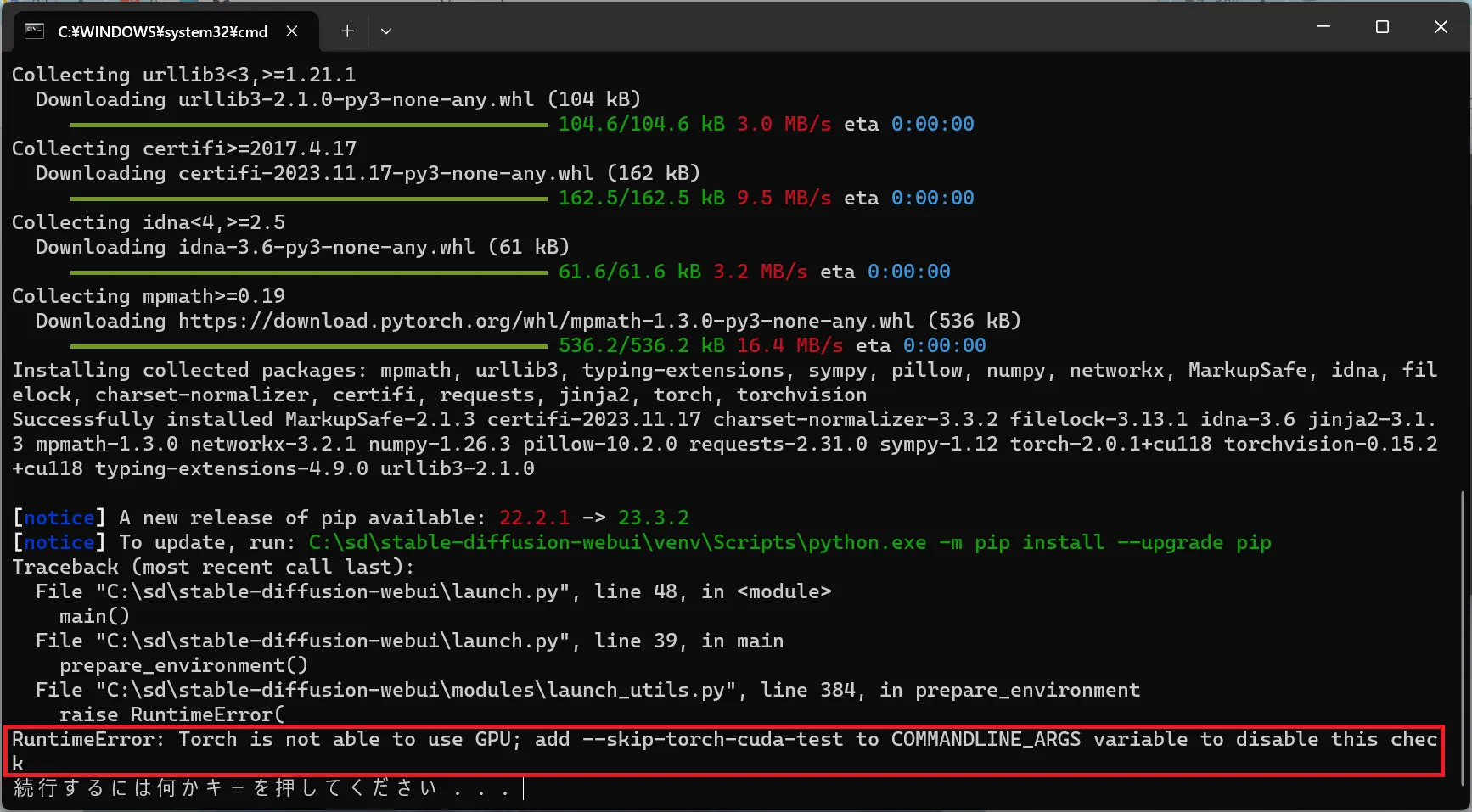The height and width of the screenshot is (812, 1472).
Task: Click the 'Installing collected packages' line
Action: [x=724, y=382]
